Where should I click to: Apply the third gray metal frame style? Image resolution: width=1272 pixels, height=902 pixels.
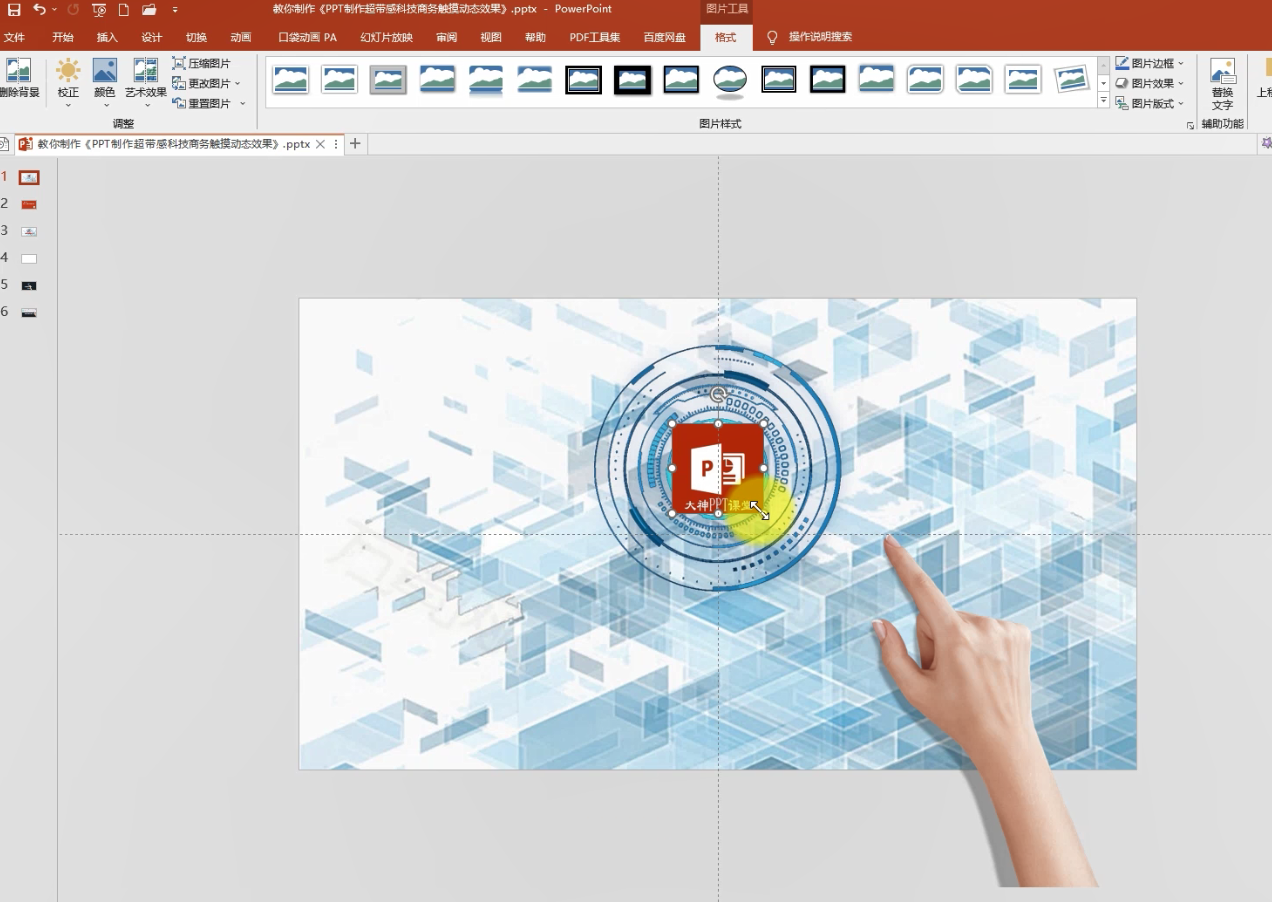pyautogui.click(x=388, y=79)
